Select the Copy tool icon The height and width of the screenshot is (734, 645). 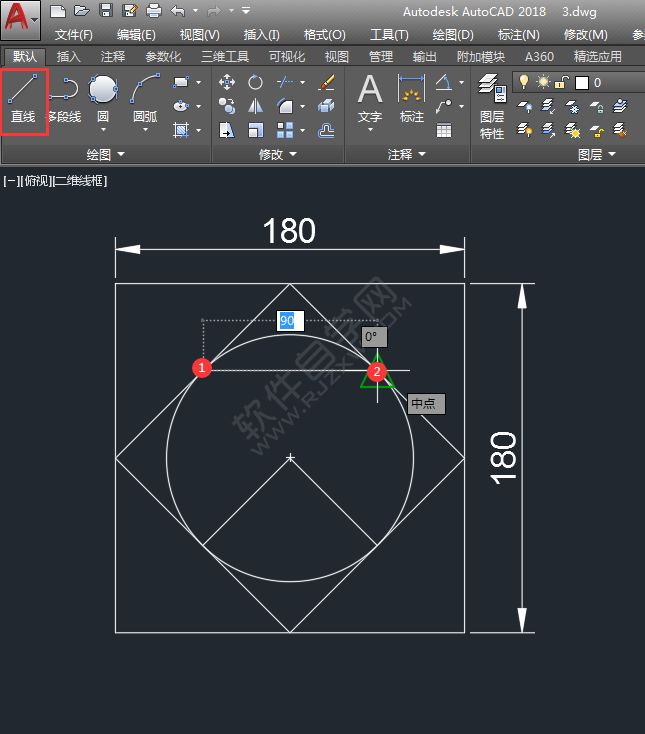click(x=227, y=106)
